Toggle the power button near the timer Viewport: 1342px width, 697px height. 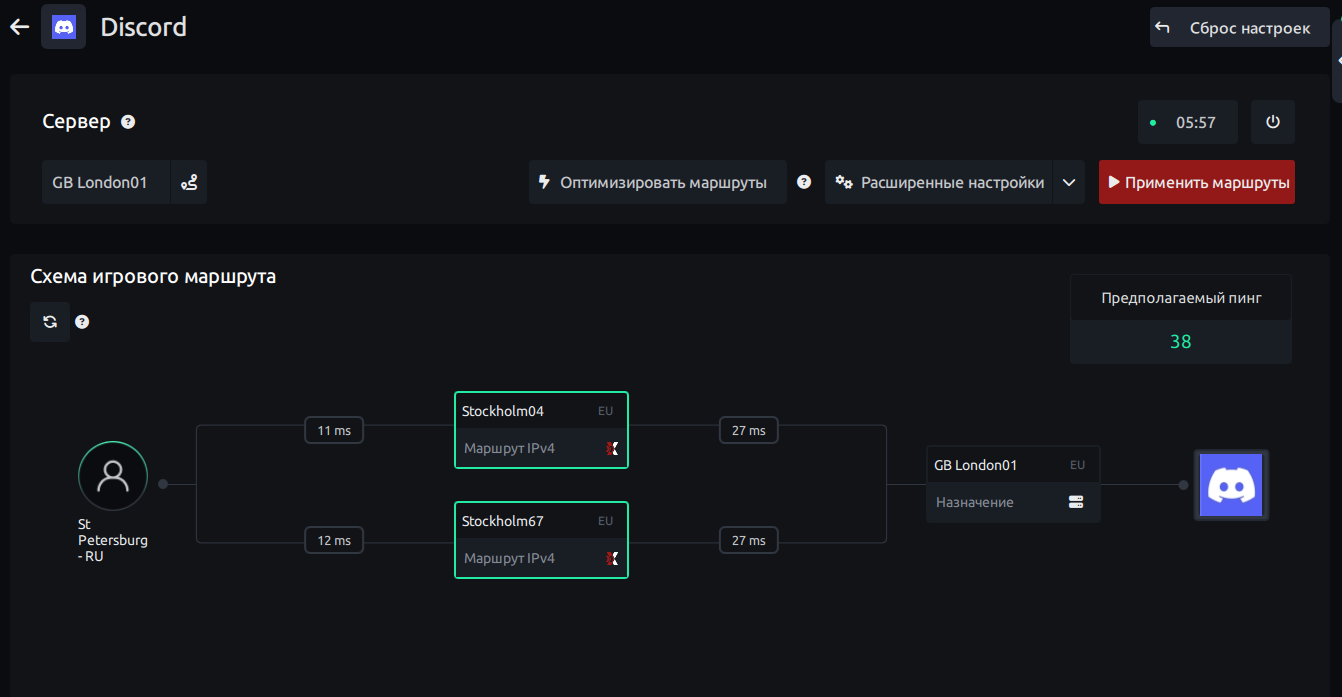click(1273, 122)
